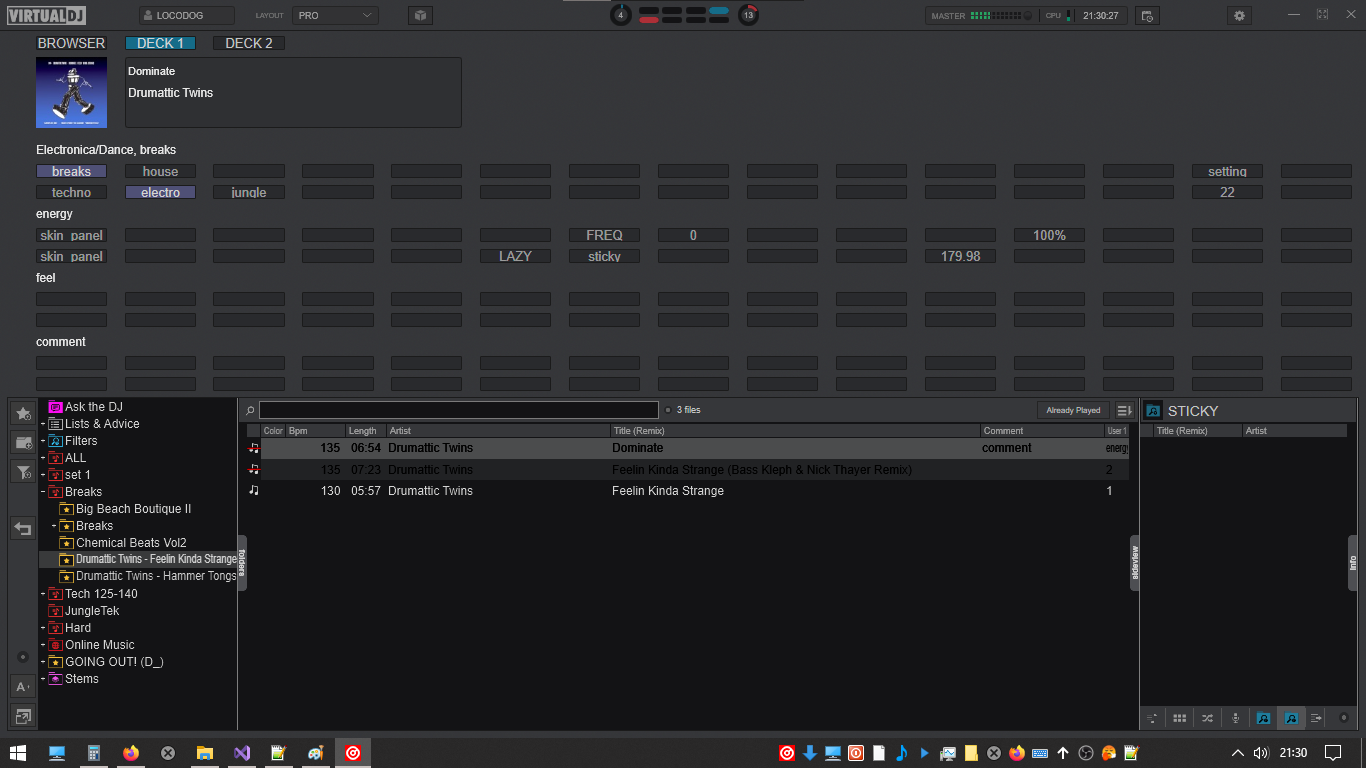Click the Dominate album cover thumbnail
1366x768 pixels.
(71, 92)
